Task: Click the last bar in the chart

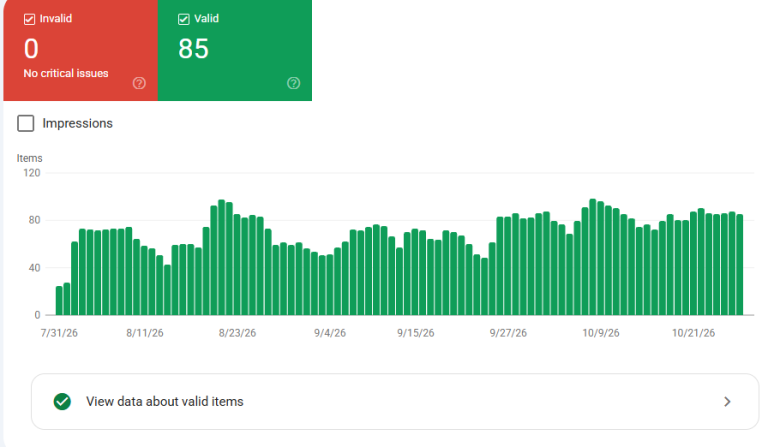Action: tap(740, 265)
